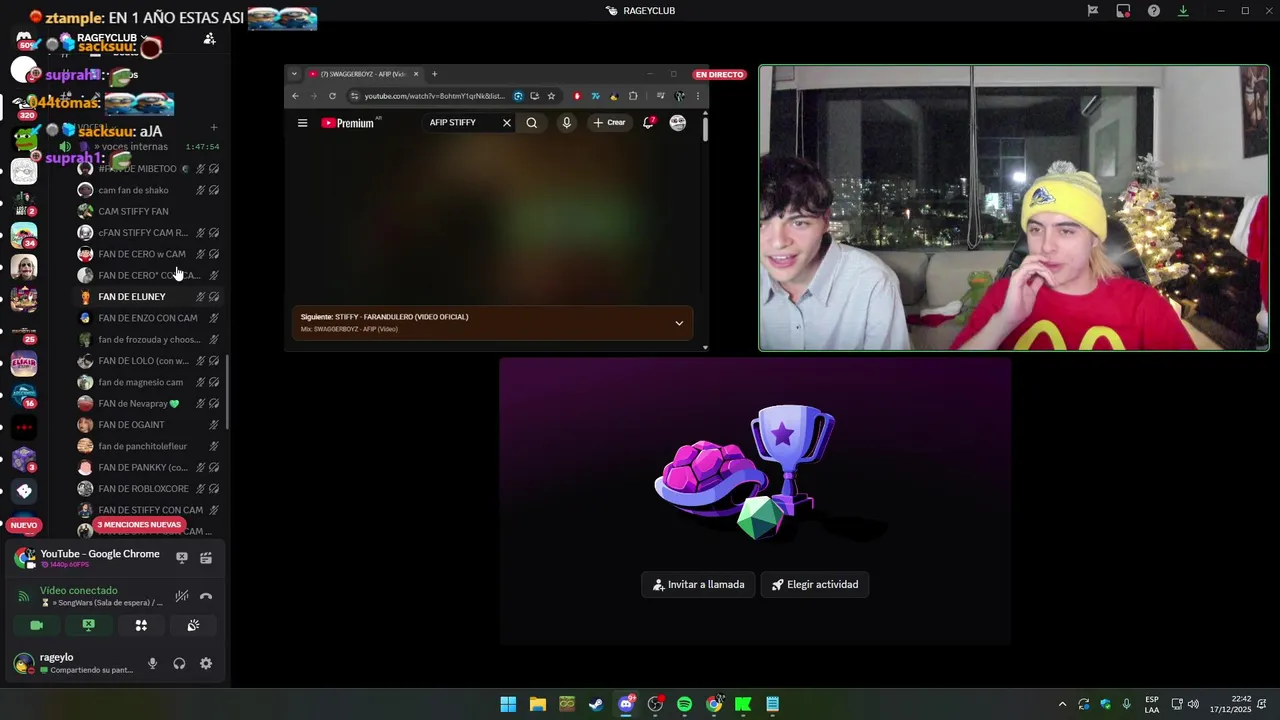1280x720 pixels.
Task: Open the Clips icon next to YouTube stream
Action: [206, 558]
